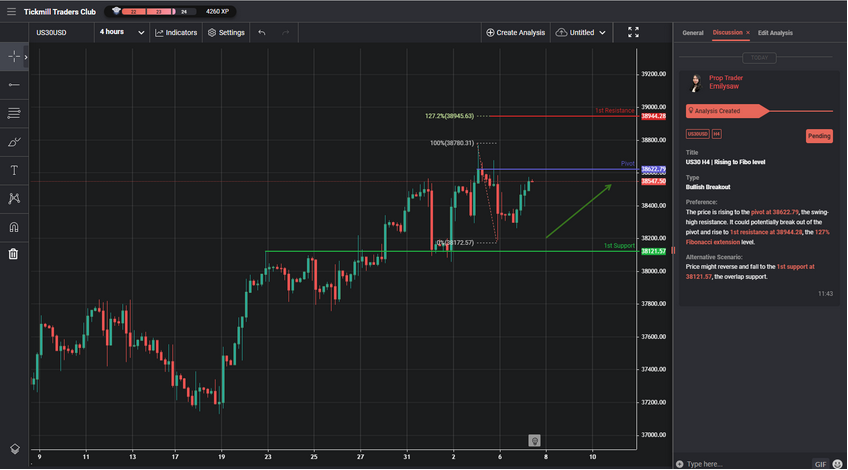Toggle the magnet snap tool
Image resolution: width=848 pixels, height=470 pixels.
pyautogui.click(x=14, y=227)
